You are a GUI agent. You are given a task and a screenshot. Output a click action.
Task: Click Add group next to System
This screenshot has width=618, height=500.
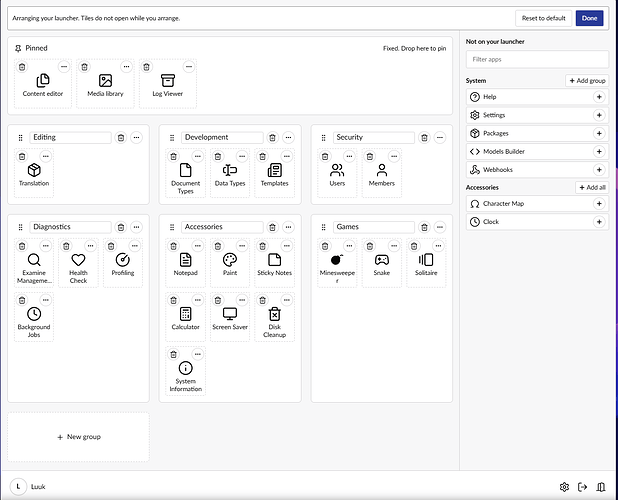coord(587,81)
